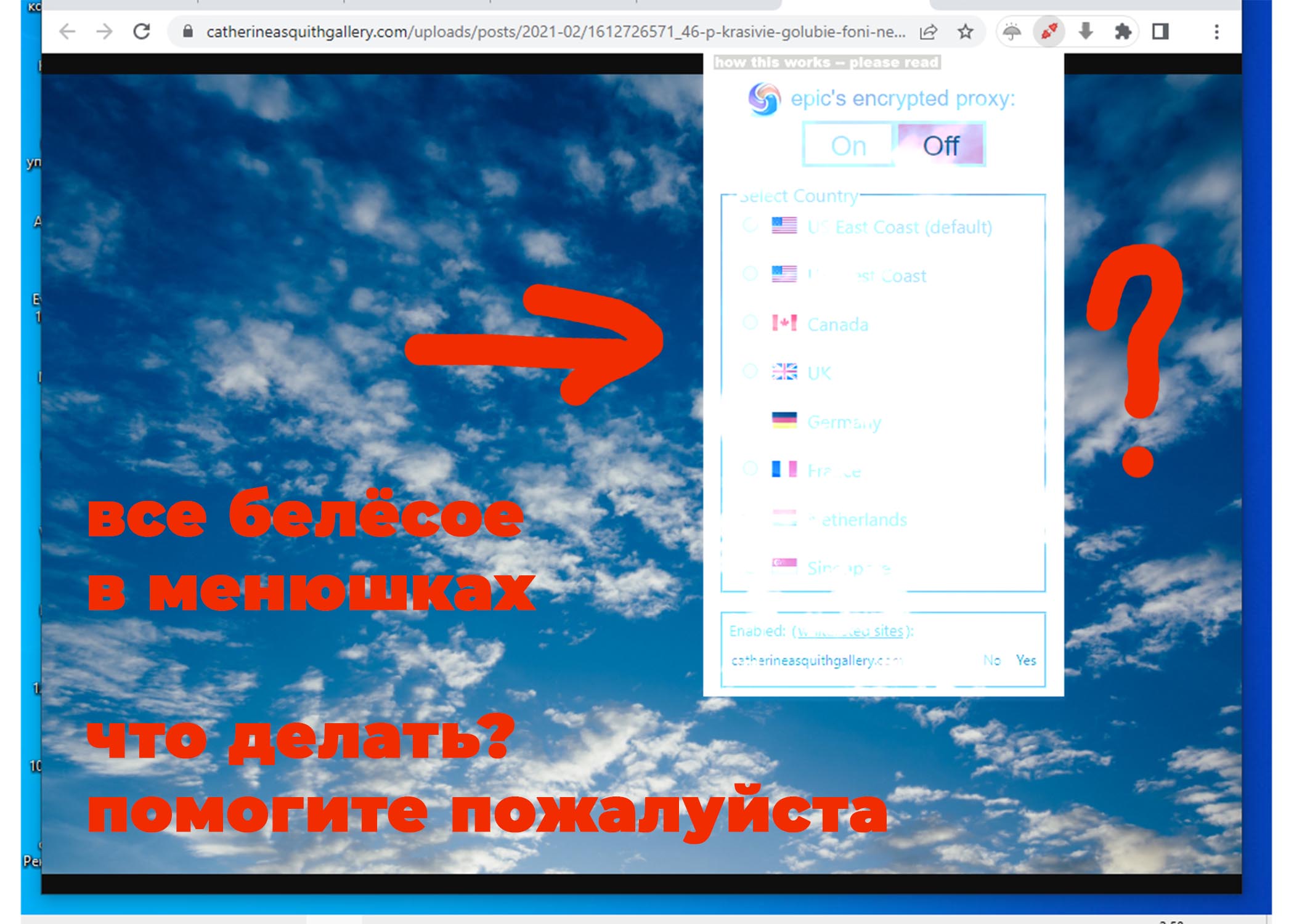
Task: Open downloads arrow icon in toolbar
Action: [x=1086, y=31]
